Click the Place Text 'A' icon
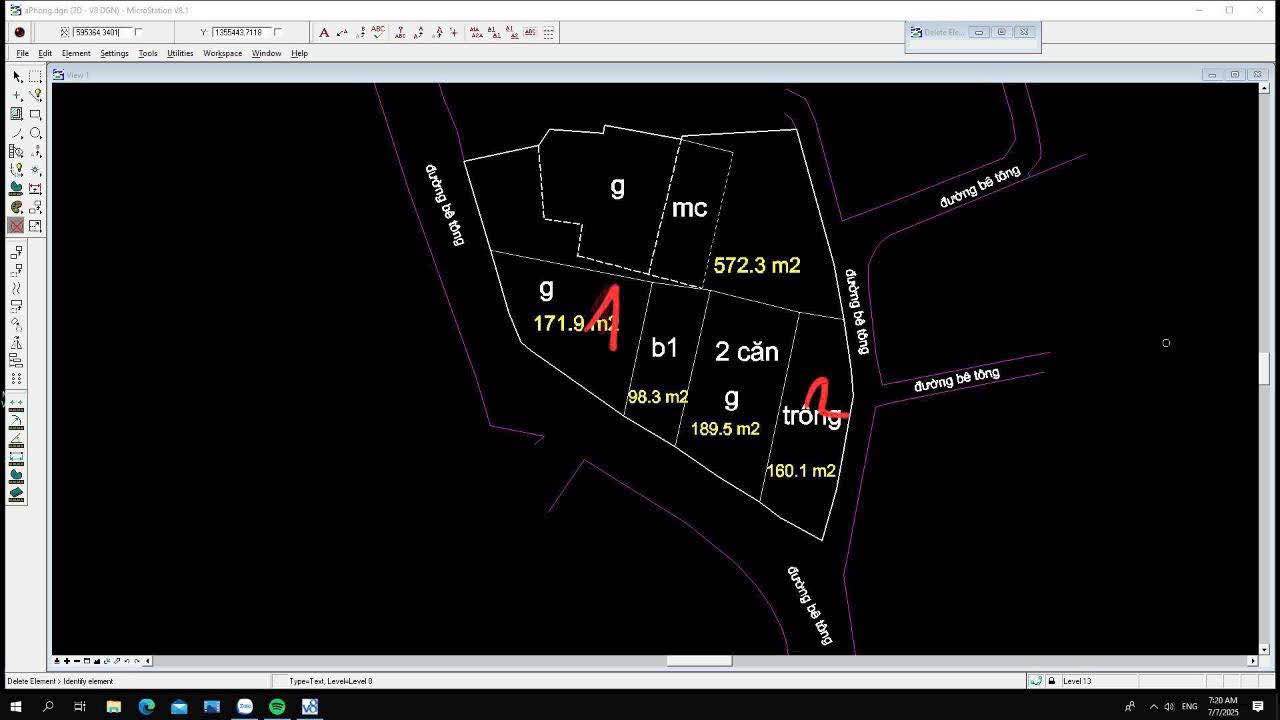 (324, 33)
